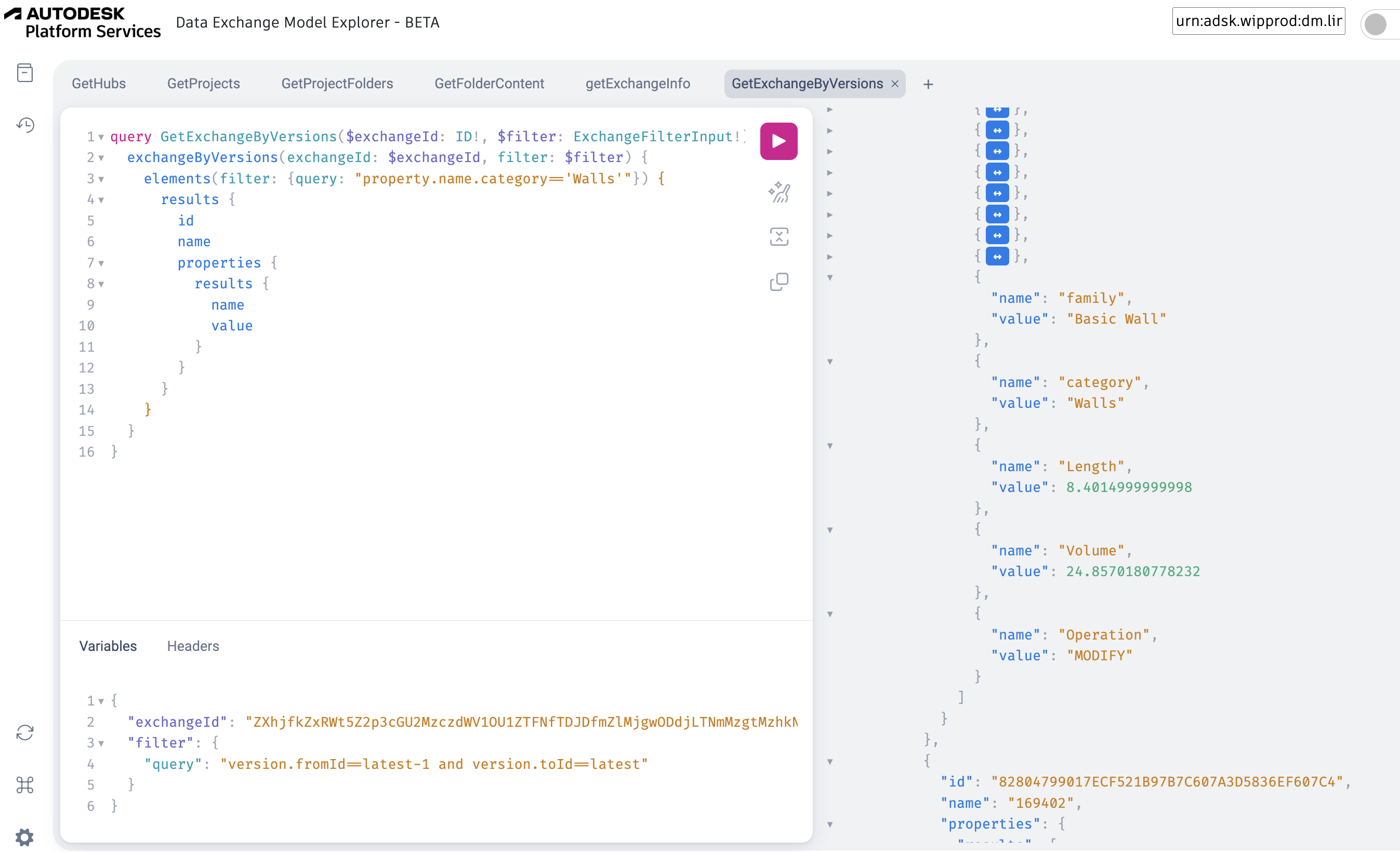1400x852 pixels.
Task: Click the merge fragments icon
Action: tap(779, 237)
